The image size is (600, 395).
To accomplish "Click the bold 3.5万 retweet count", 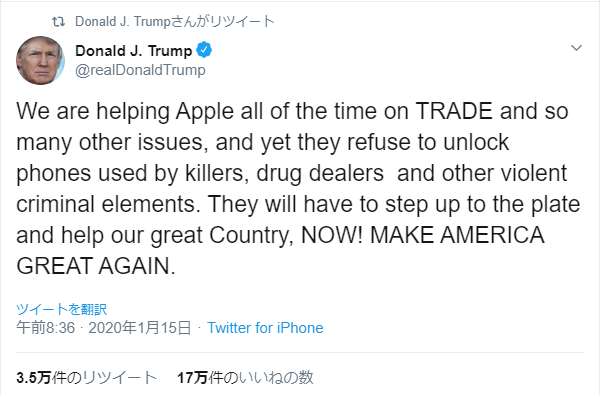I will tap(34, 378).
